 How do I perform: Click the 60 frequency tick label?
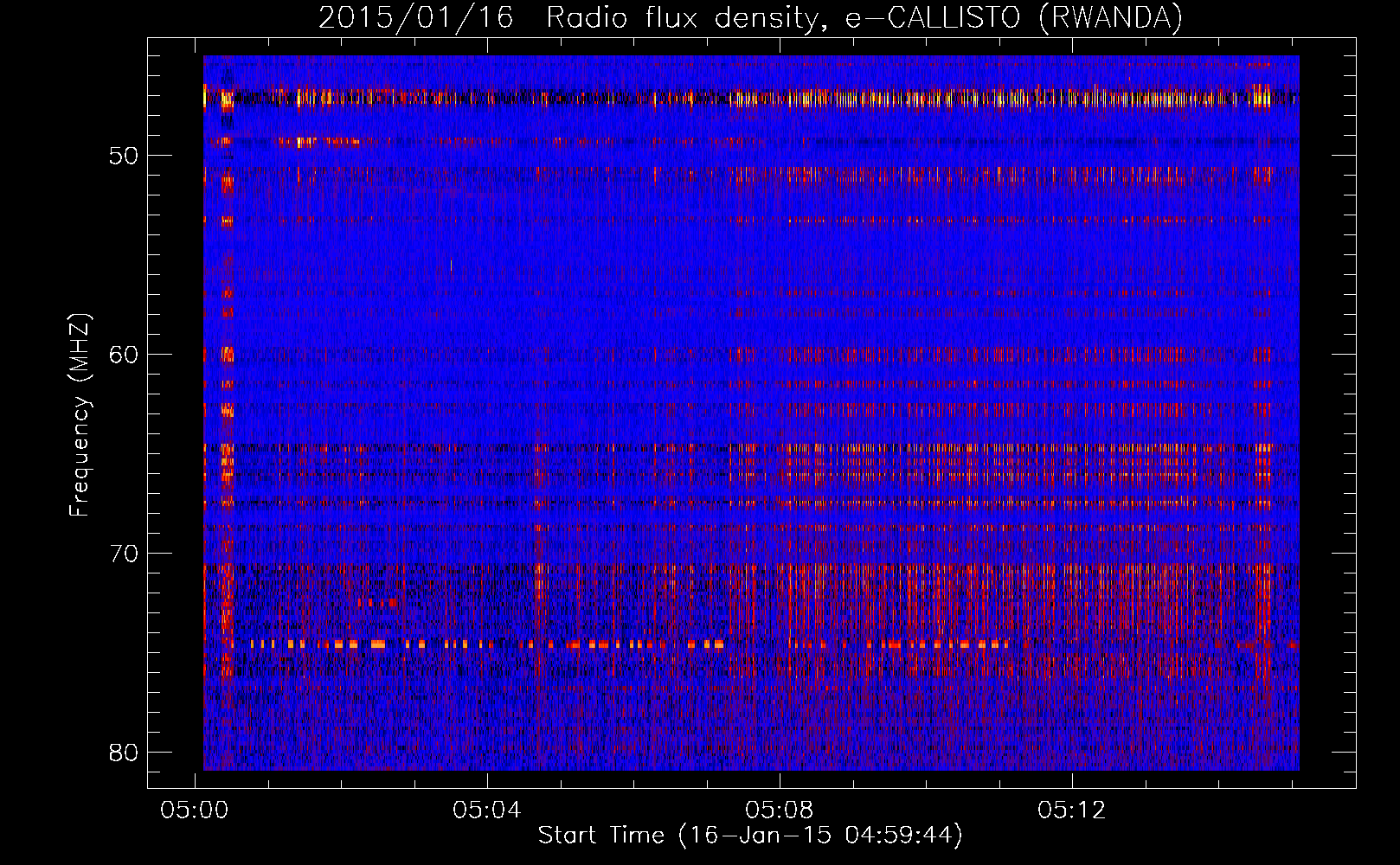[x=124, y=355]
